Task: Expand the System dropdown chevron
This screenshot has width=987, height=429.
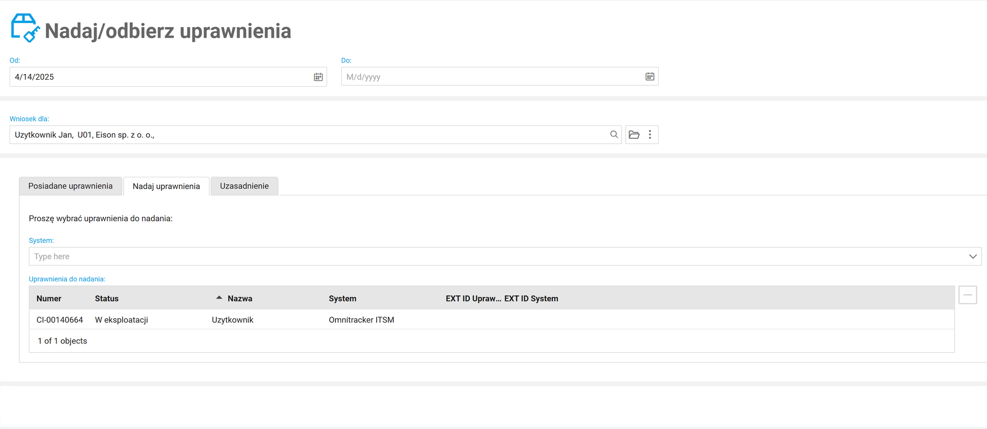Action: pyautogui.click(x=972, y=257)
